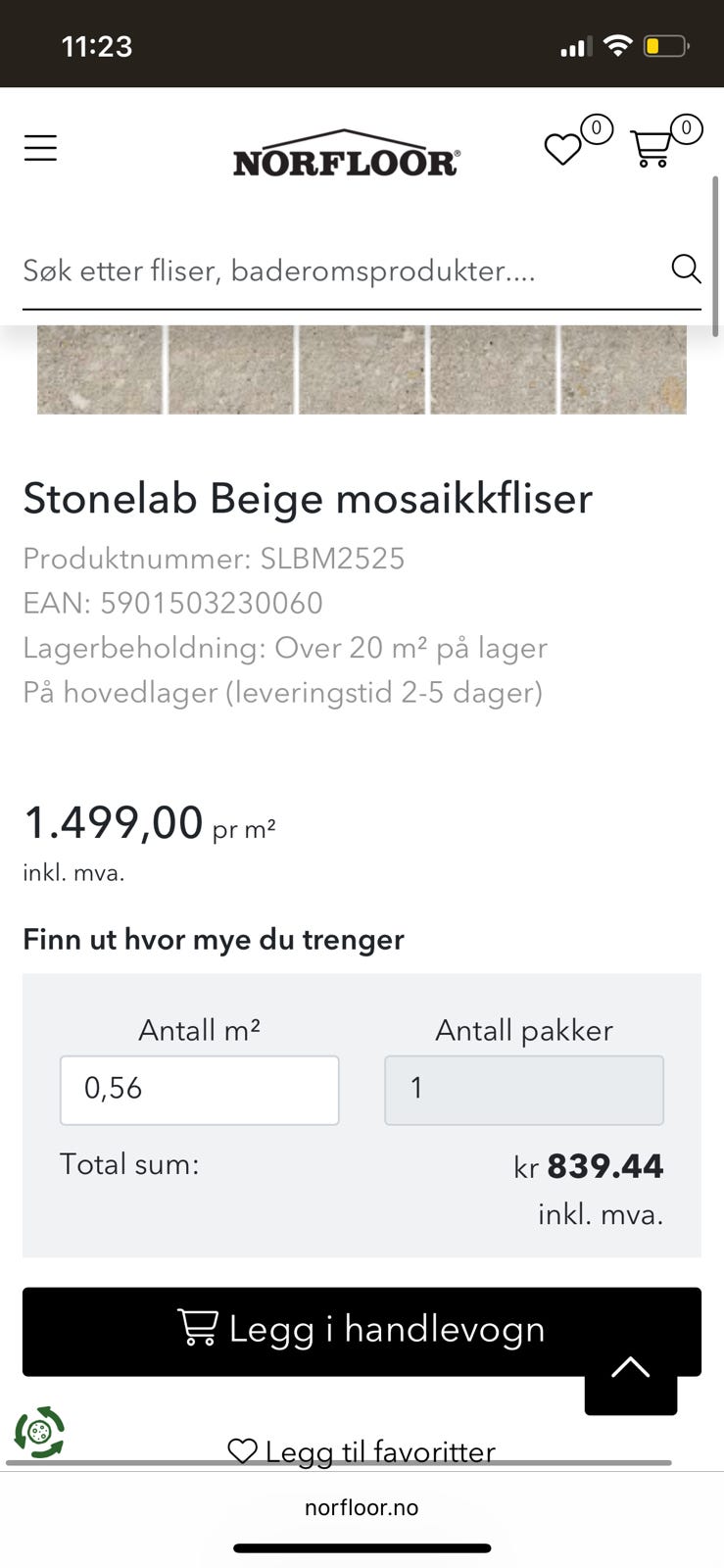This screenshot has width=724, height=1568.
Task: Click the page scrollbar on right edge
Action: tap(716, 255)
